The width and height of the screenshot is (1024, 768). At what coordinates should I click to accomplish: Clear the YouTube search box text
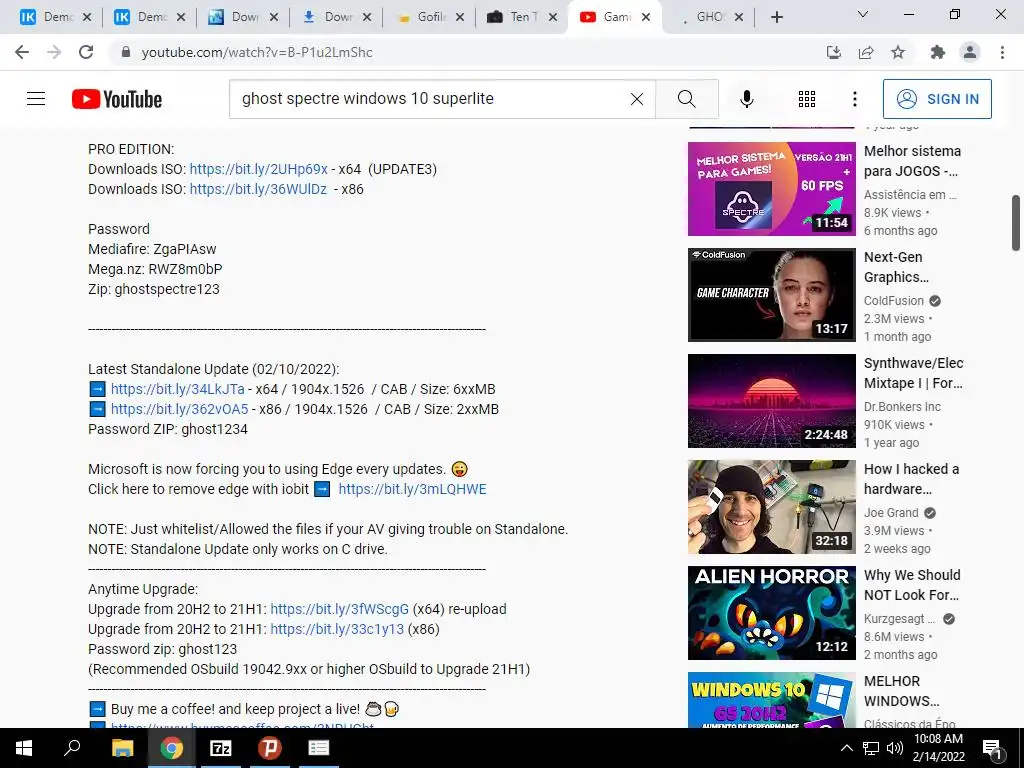coord(637,99)
